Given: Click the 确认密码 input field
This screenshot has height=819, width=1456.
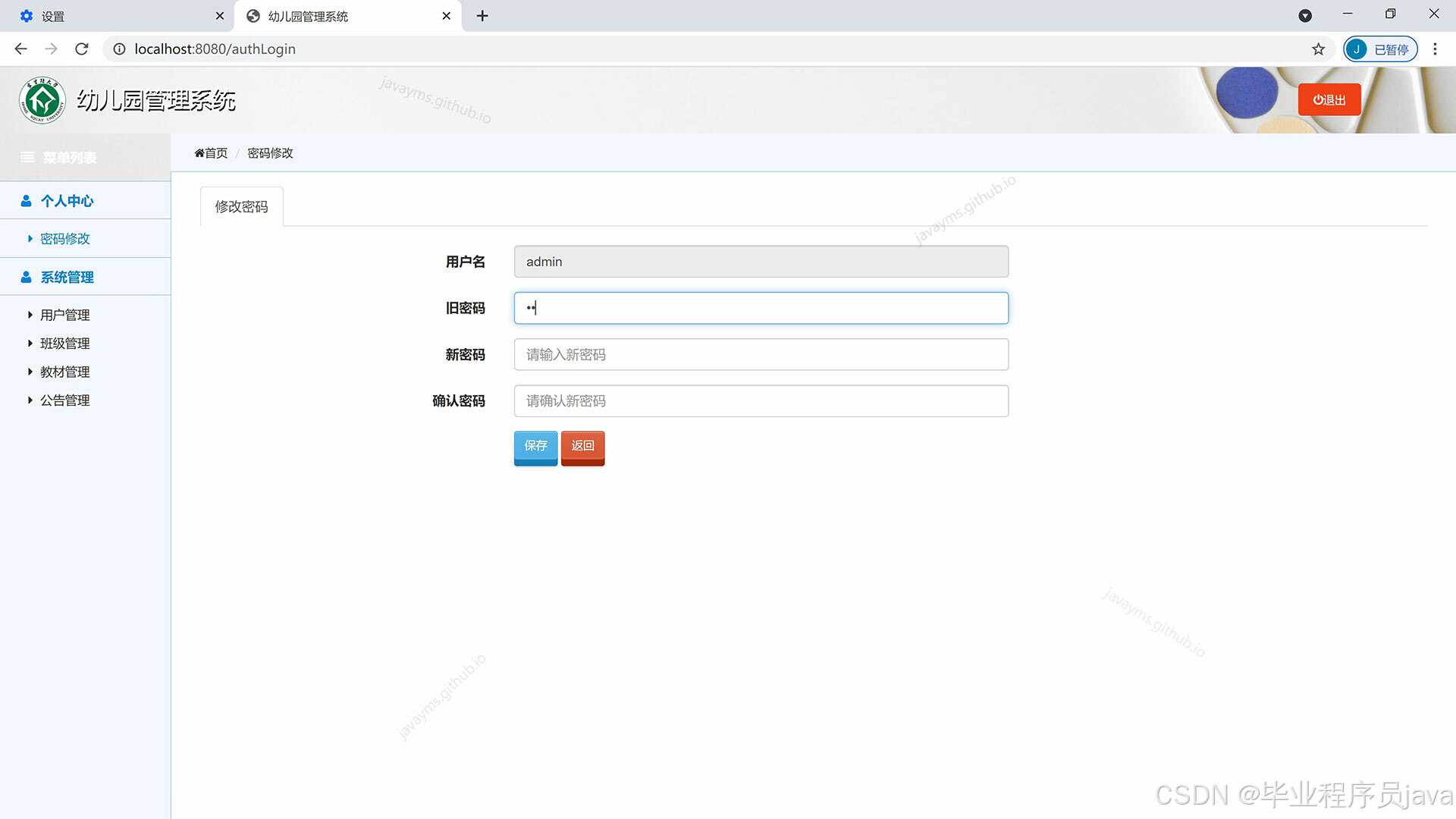Looking at the screenshot, I should [x=761, y=401].
